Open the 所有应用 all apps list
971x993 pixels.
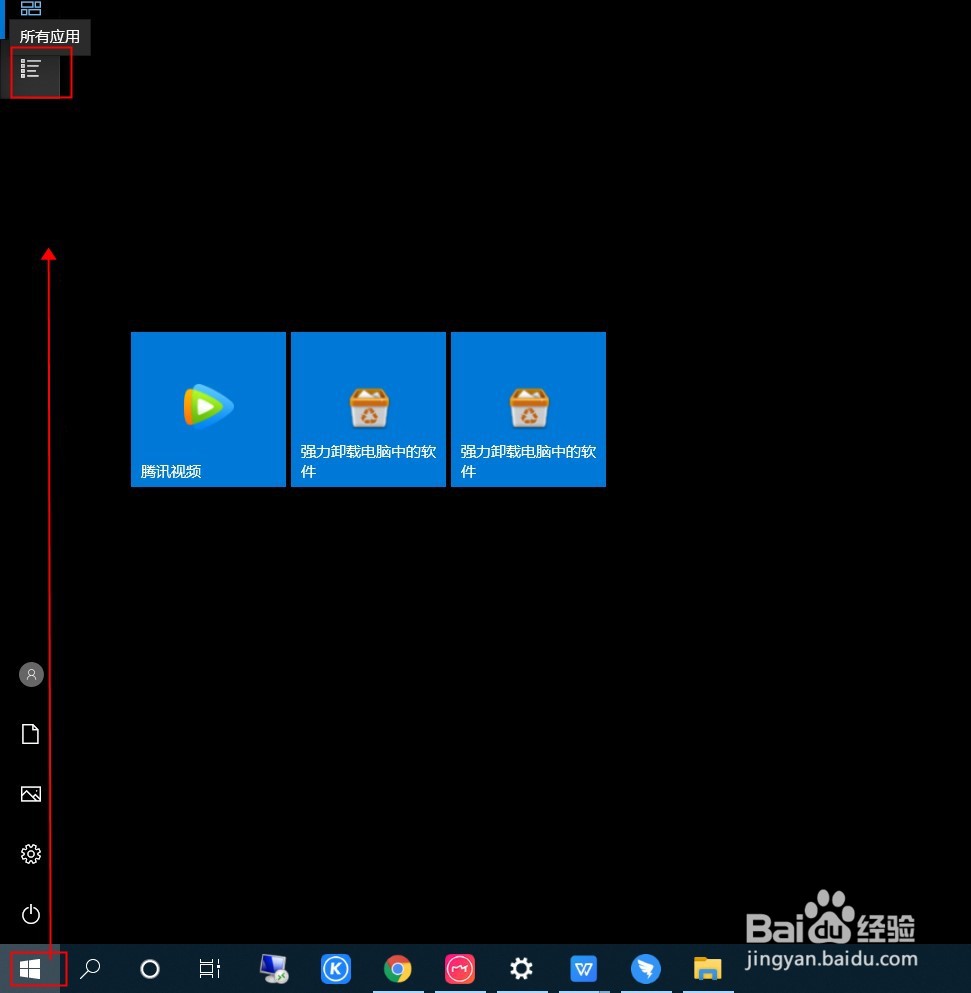click(30, 69)
